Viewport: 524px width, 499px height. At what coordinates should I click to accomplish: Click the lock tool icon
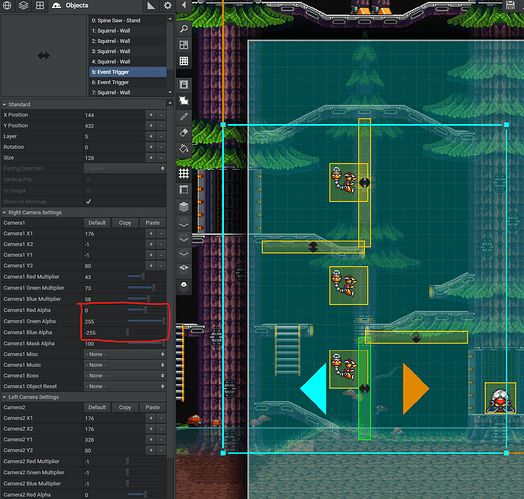tap(184, 85)
